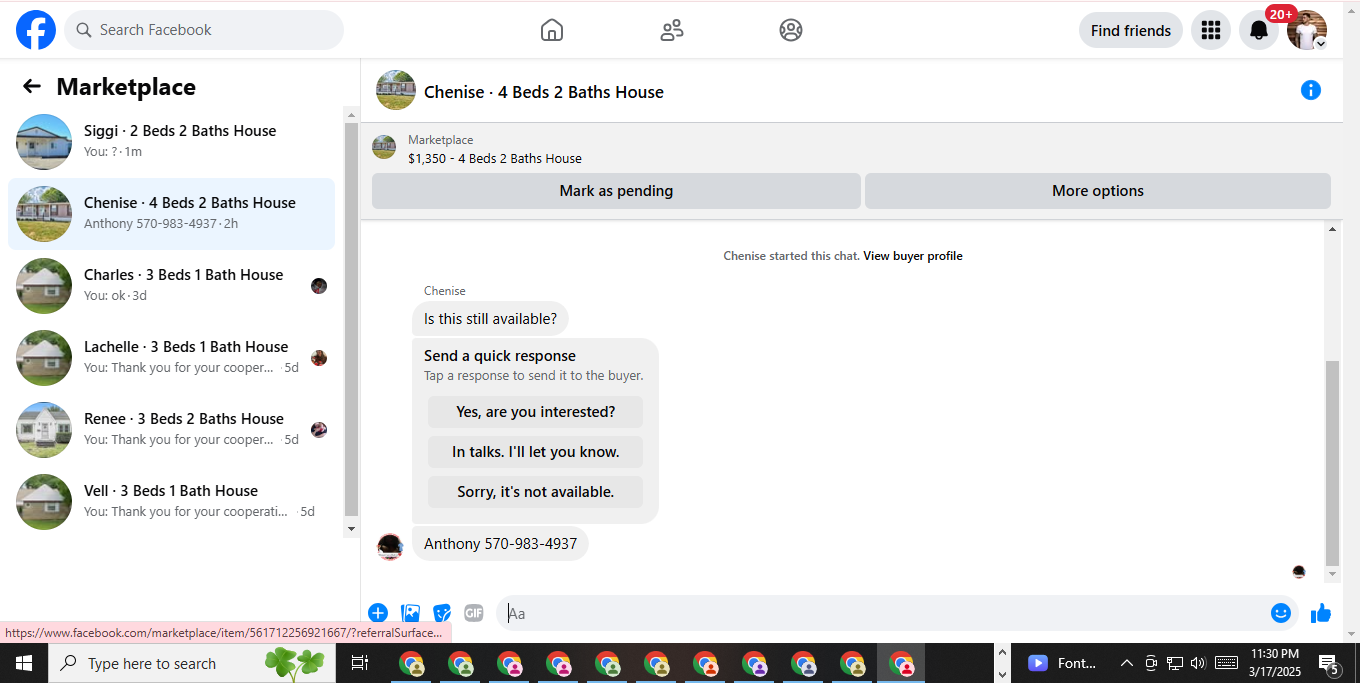Open the Facebook menu grid icon
The image size is (1360, 683).
click(x=1211, y=30)
